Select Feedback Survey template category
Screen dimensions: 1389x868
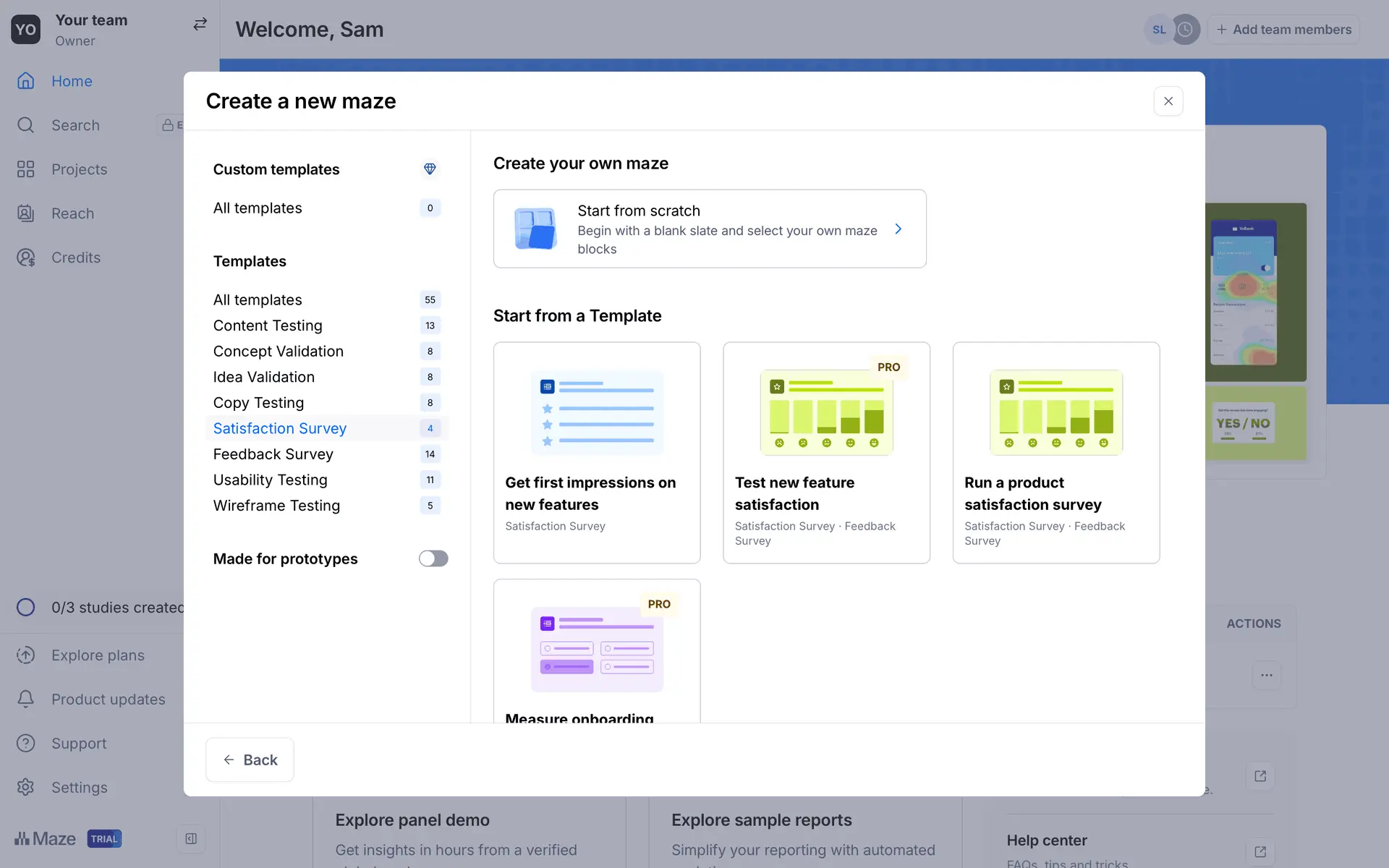coord(273,454)
